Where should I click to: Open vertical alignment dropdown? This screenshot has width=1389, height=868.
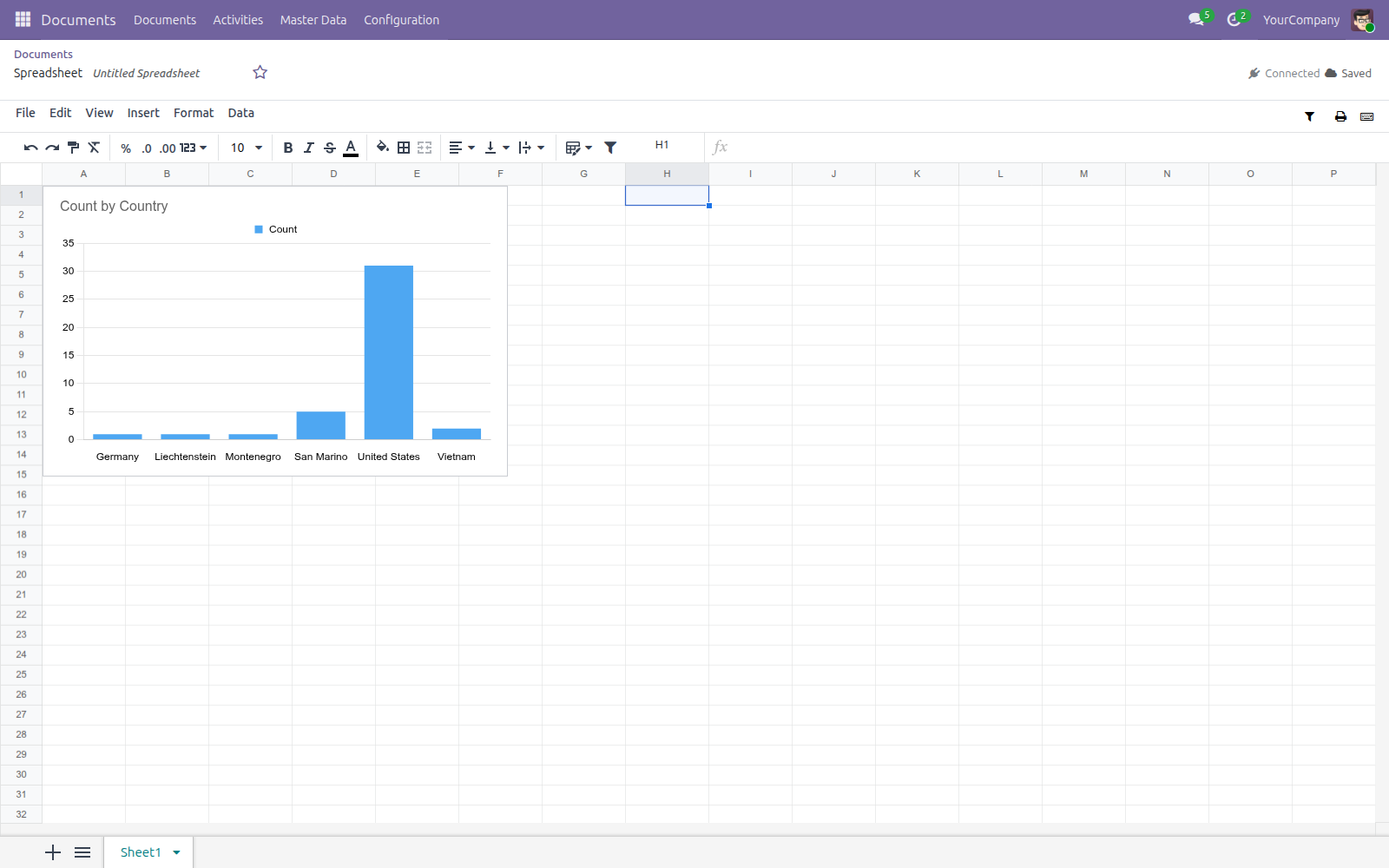pyautogui.click(x=497, y=148)
